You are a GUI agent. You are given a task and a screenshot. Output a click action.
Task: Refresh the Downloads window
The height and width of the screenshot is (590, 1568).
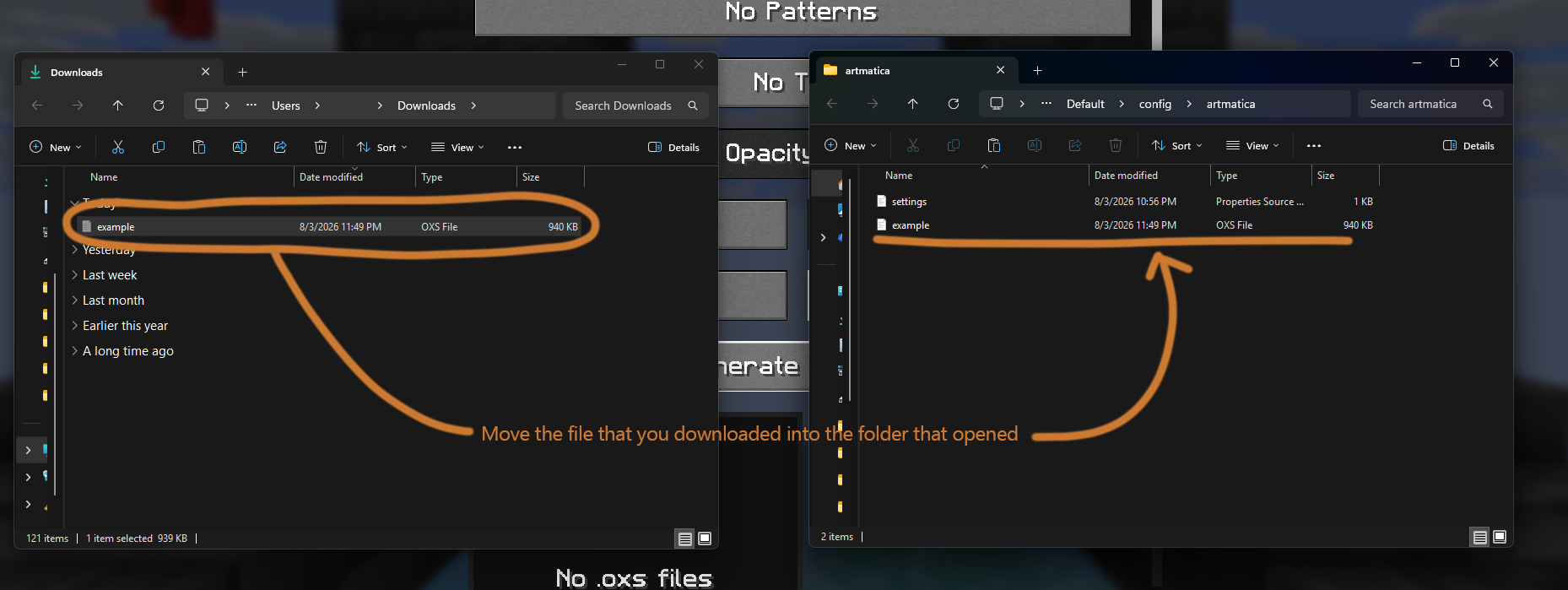pos(159,106)
